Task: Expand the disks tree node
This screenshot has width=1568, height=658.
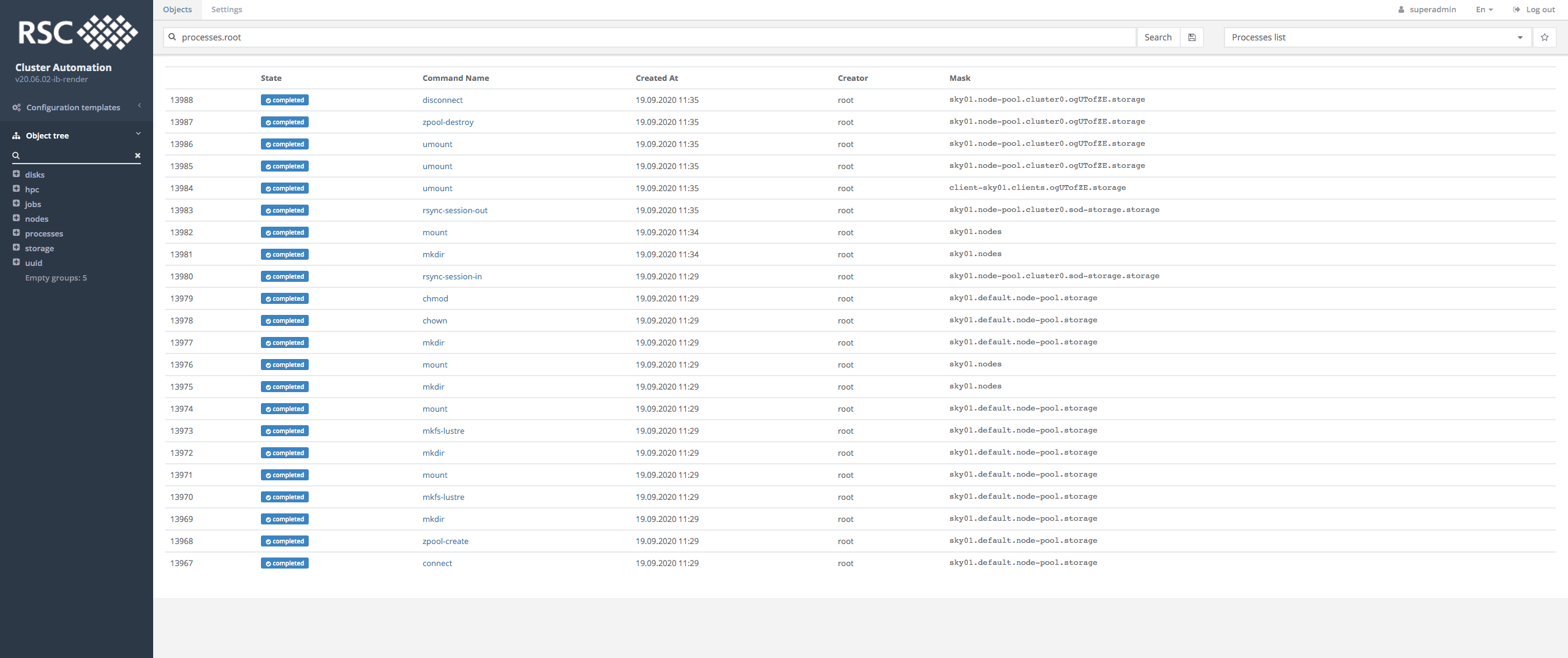Action: pyautogui.click(x=17, y=174)
